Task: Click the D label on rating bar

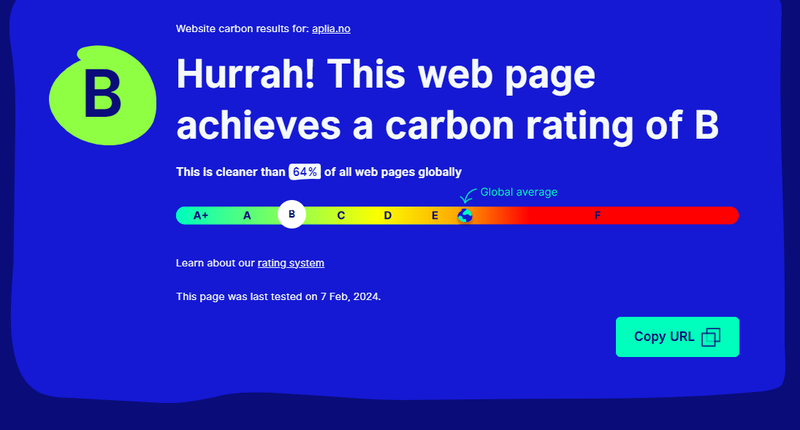Action: [388, 215]
